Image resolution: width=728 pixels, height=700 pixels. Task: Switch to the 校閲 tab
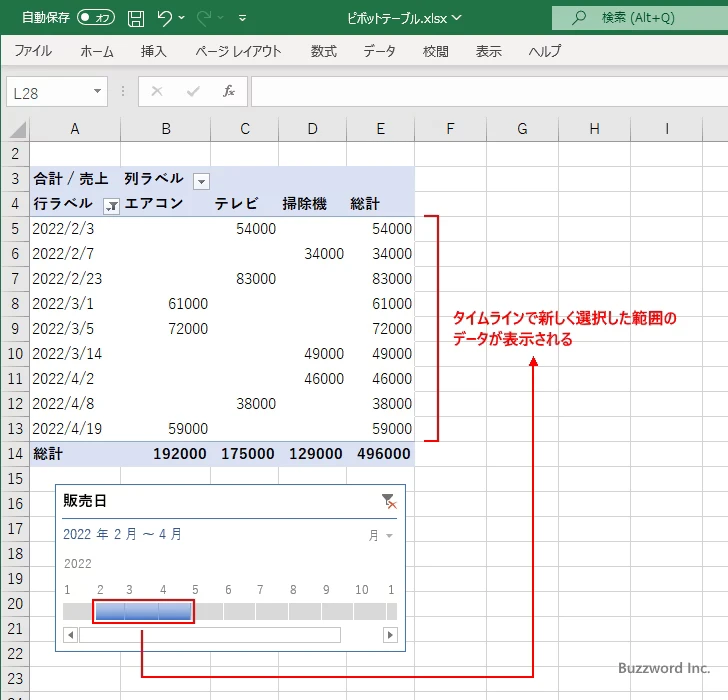click(436, 51)
